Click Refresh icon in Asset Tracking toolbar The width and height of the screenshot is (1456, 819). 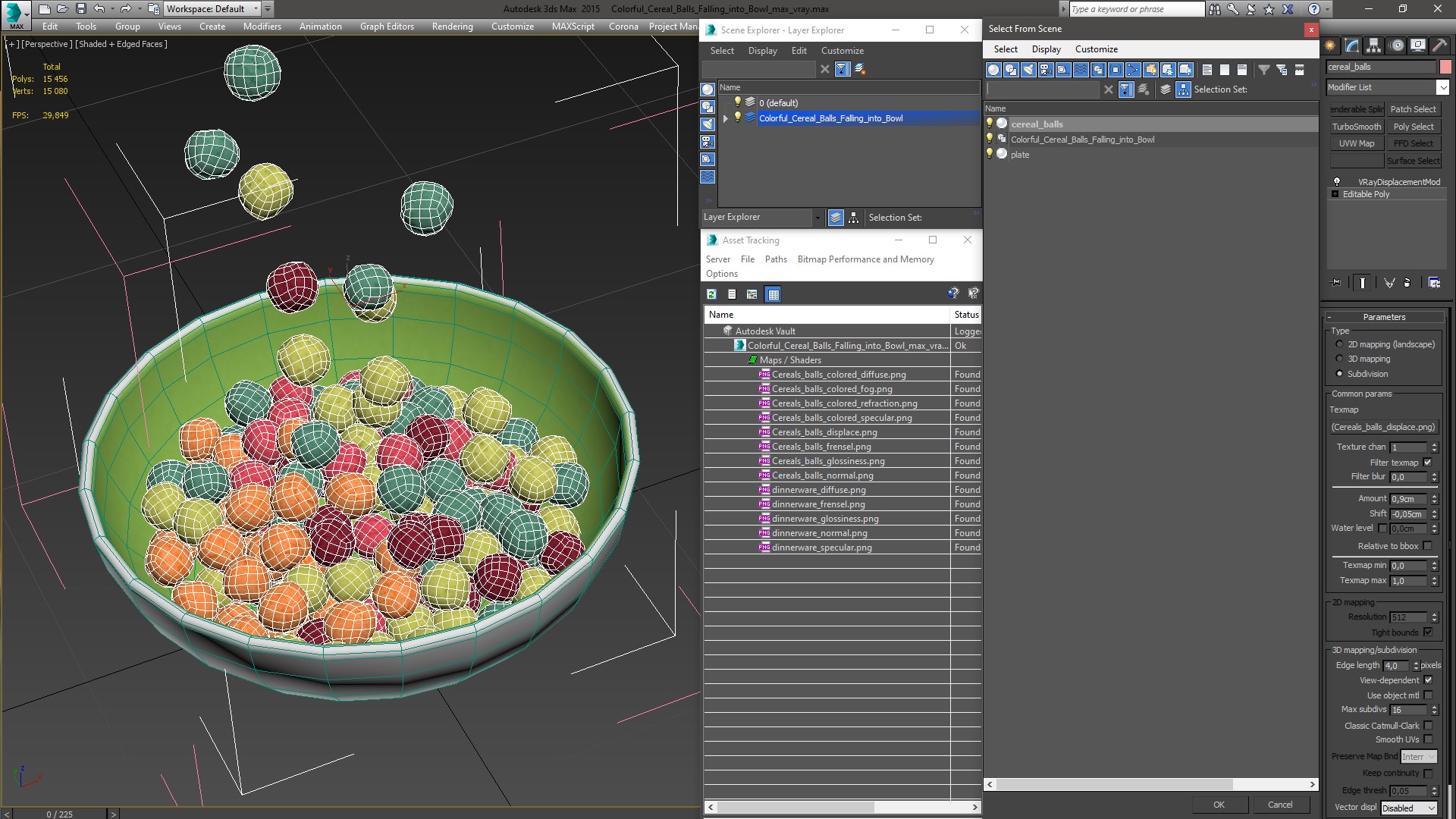[711, 294]
